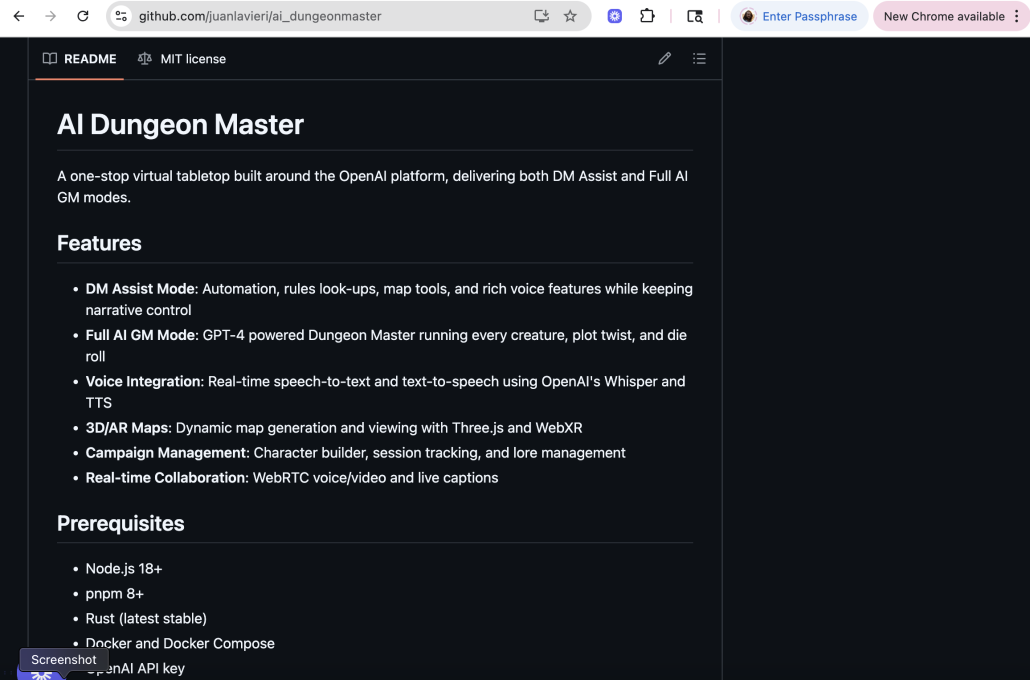Image resolution: width=1030 pixels, height=680 pixels.
Task: Click the Enter Passphrase profile button
Action: [799, 16]
